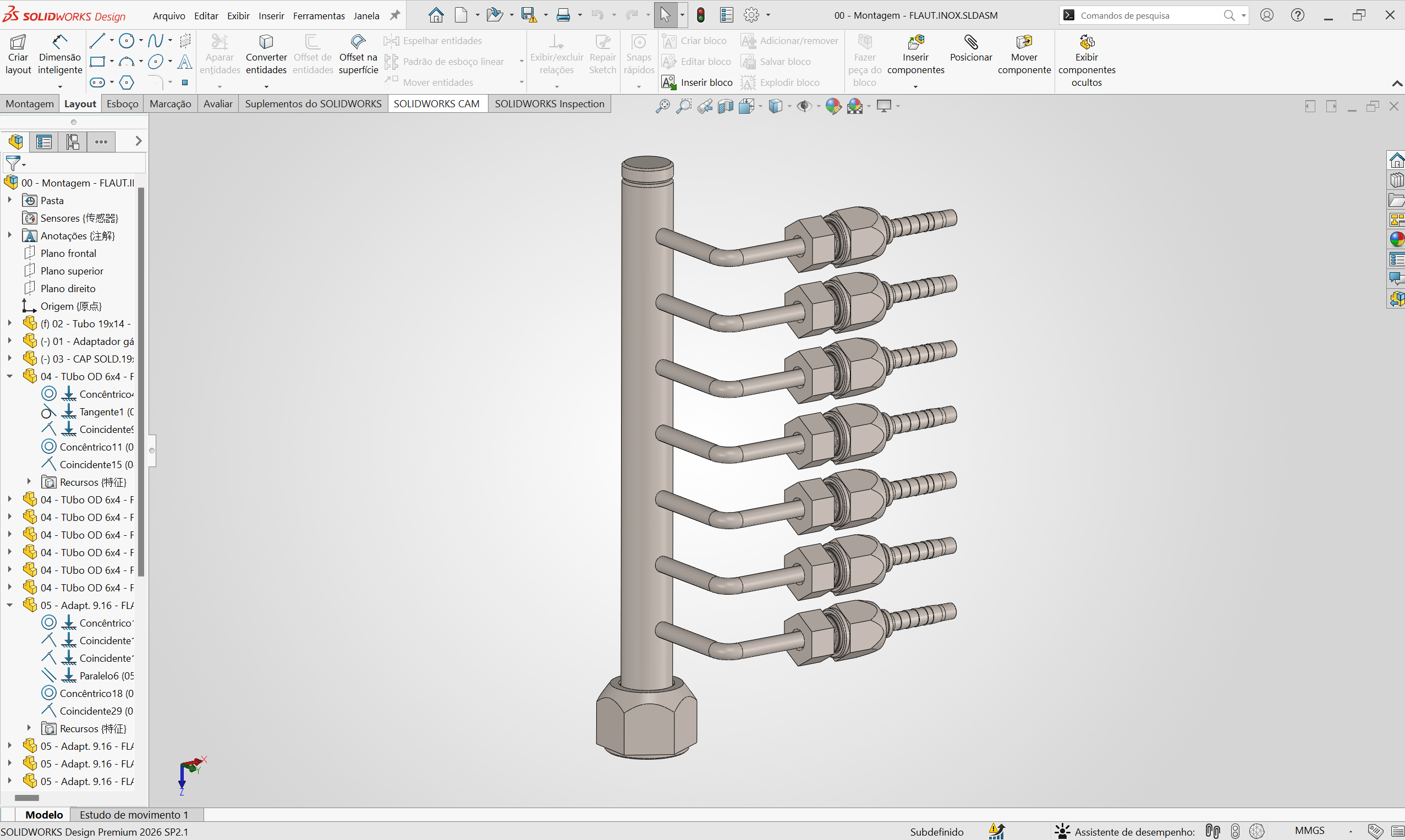Viewport: 1405px width, 840px height.
Task: Select Origem in the design tree
Action: pyautogui.click(x=71, y=306)
